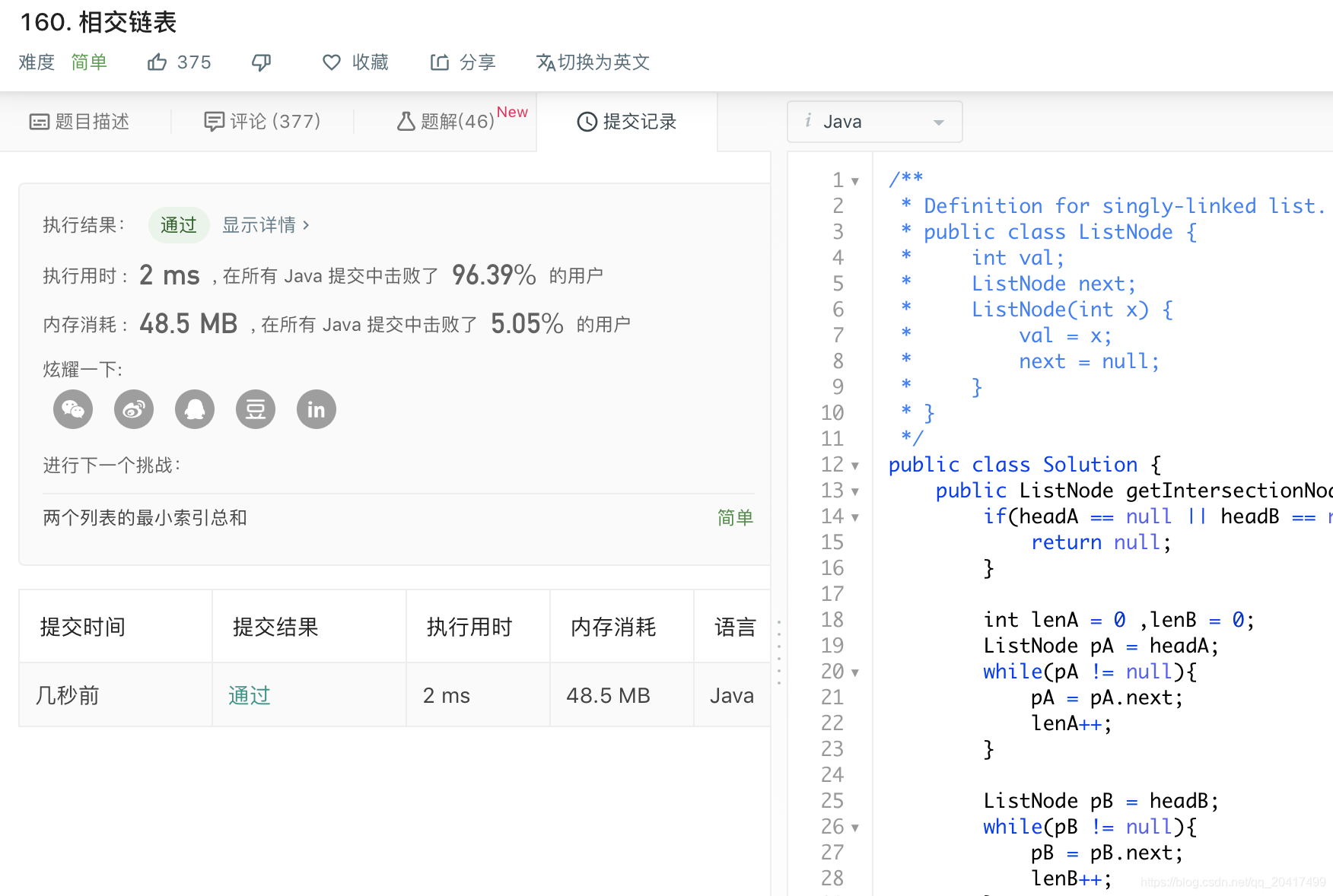Share result via the Douban icon
Viewport: 1333px width, 896px height.
255,409
